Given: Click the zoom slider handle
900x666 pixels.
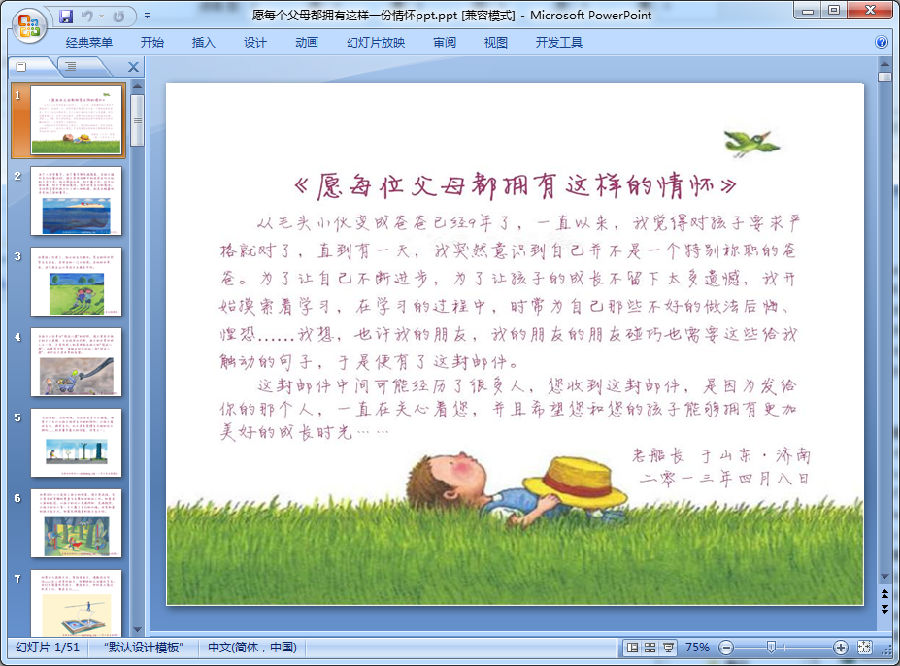Looking at the screenshot, I should [771, 648].
